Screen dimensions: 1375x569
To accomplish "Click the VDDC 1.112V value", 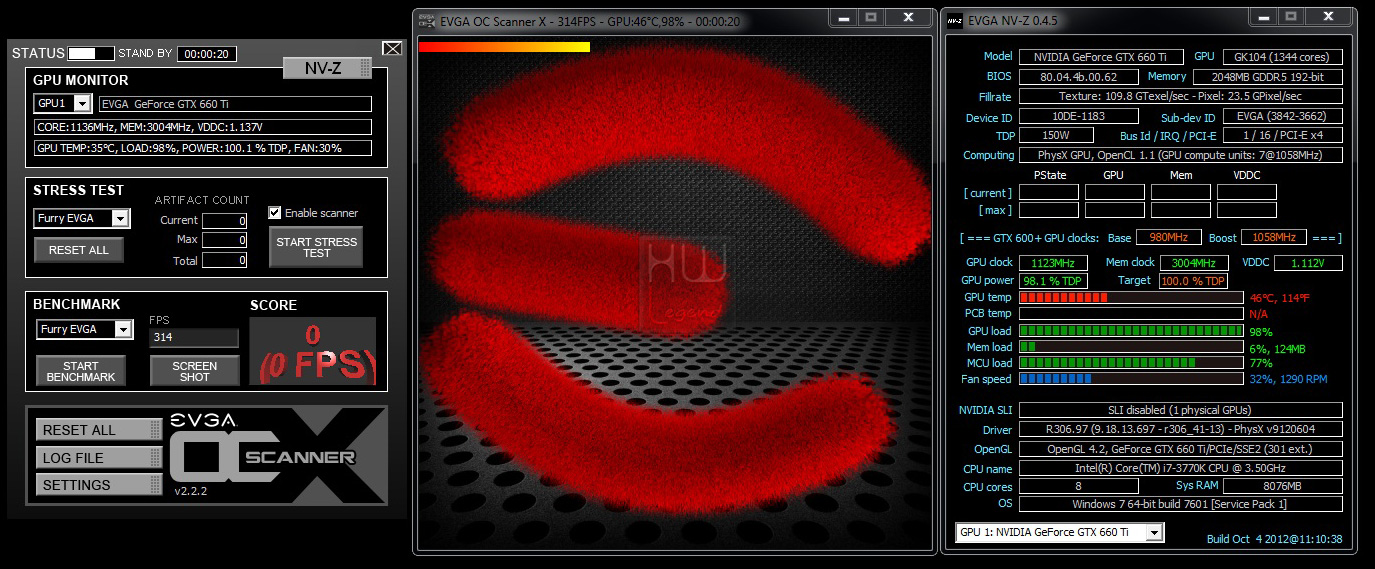I will (x=1308, y=263).
